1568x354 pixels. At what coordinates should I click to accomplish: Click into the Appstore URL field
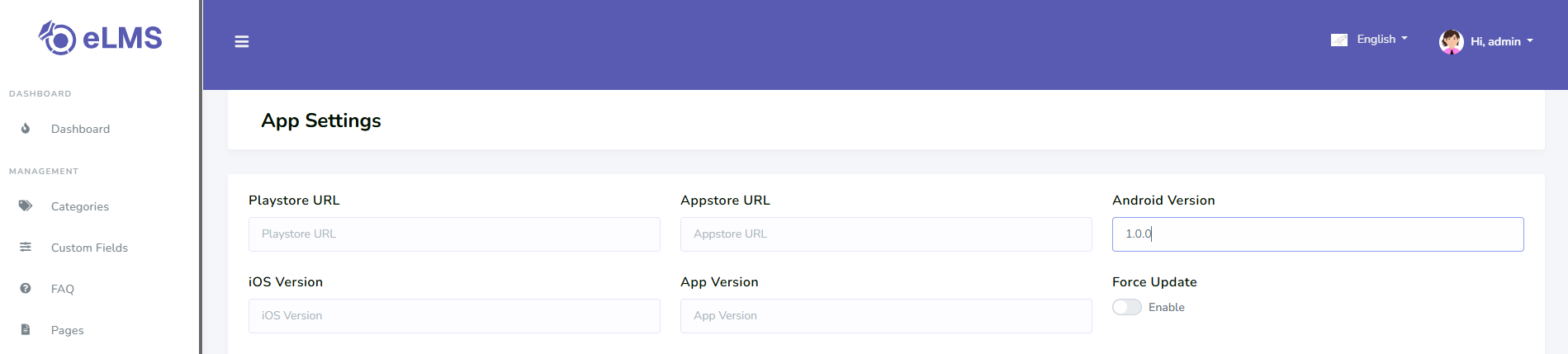tap(886, 234)
